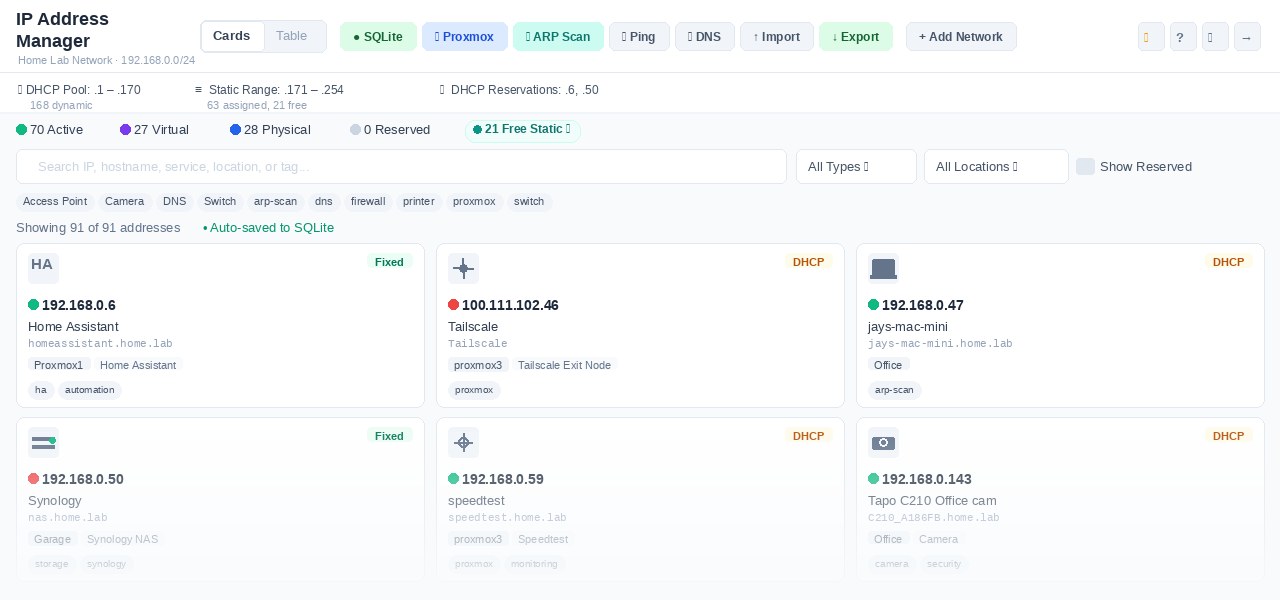The image size is (1280, 600).
Task: Click Auto-saved to SQLite status
Action: (x=268, y=228)
